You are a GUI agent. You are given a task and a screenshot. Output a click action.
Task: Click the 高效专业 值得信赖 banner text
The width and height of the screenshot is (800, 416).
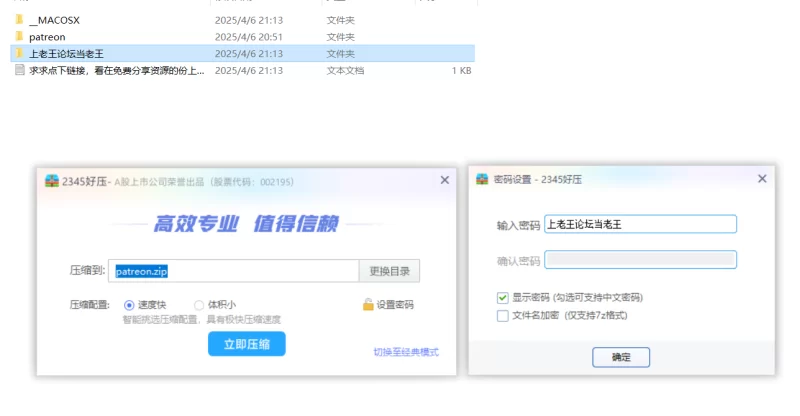click(246, 224)
